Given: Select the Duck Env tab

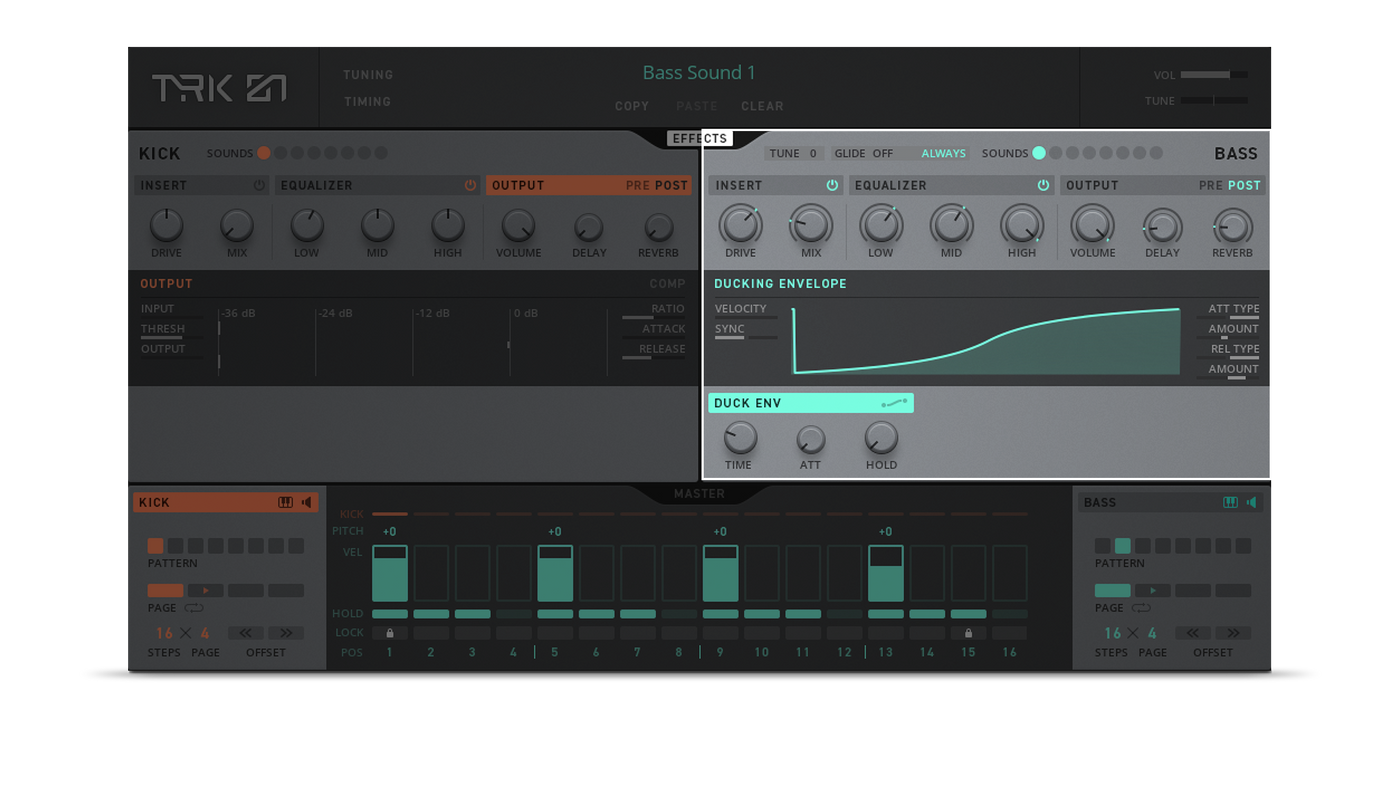Looking at the screenshot, I should 811,403.
